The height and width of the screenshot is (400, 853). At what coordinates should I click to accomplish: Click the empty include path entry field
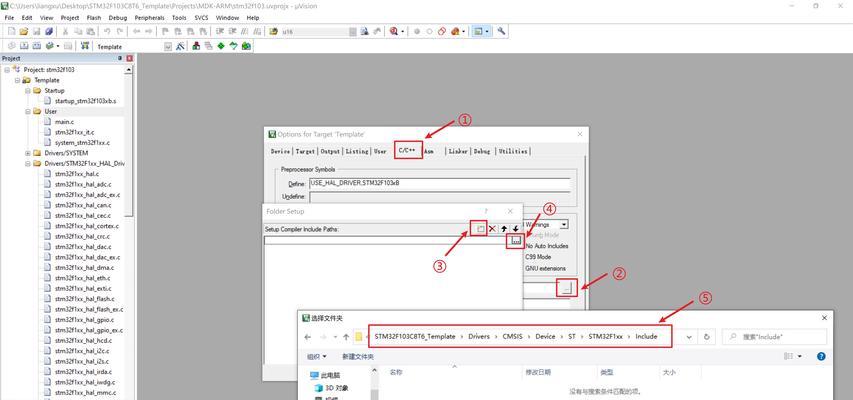(x=386, y=241)
